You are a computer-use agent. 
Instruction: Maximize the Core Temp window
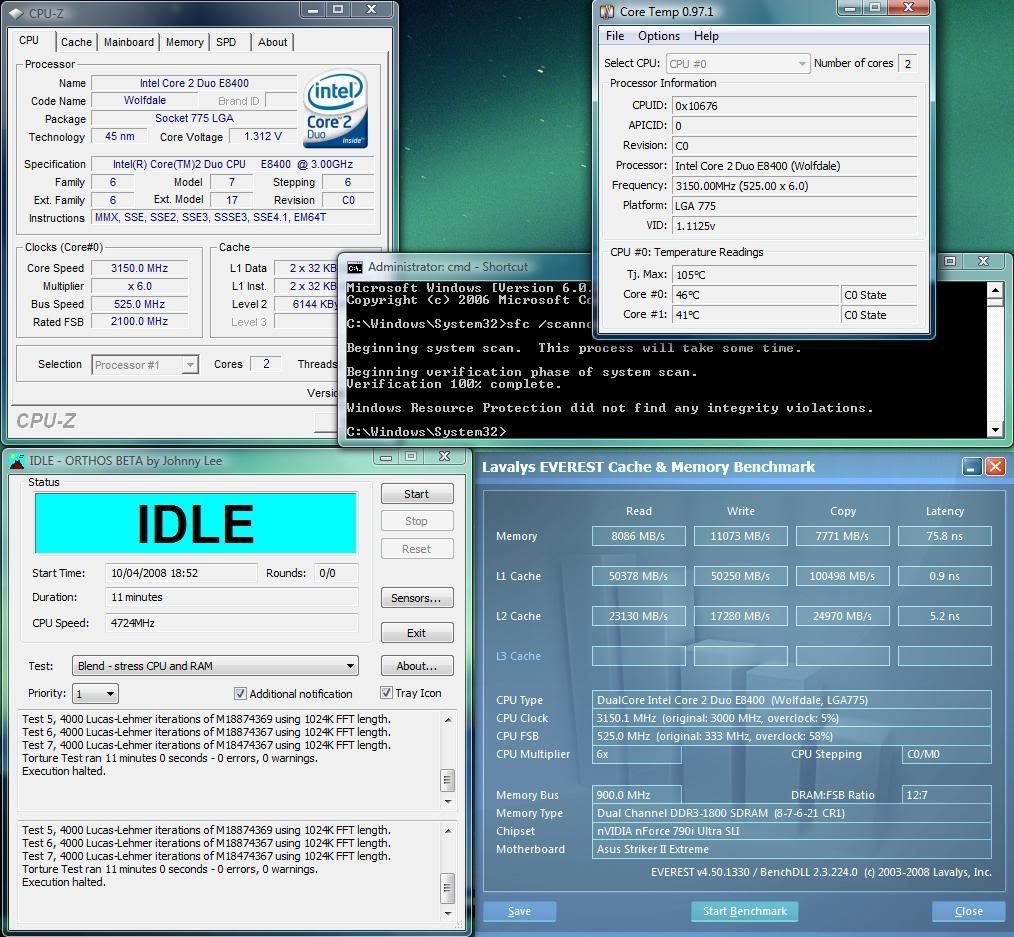[x=875, y=9]
